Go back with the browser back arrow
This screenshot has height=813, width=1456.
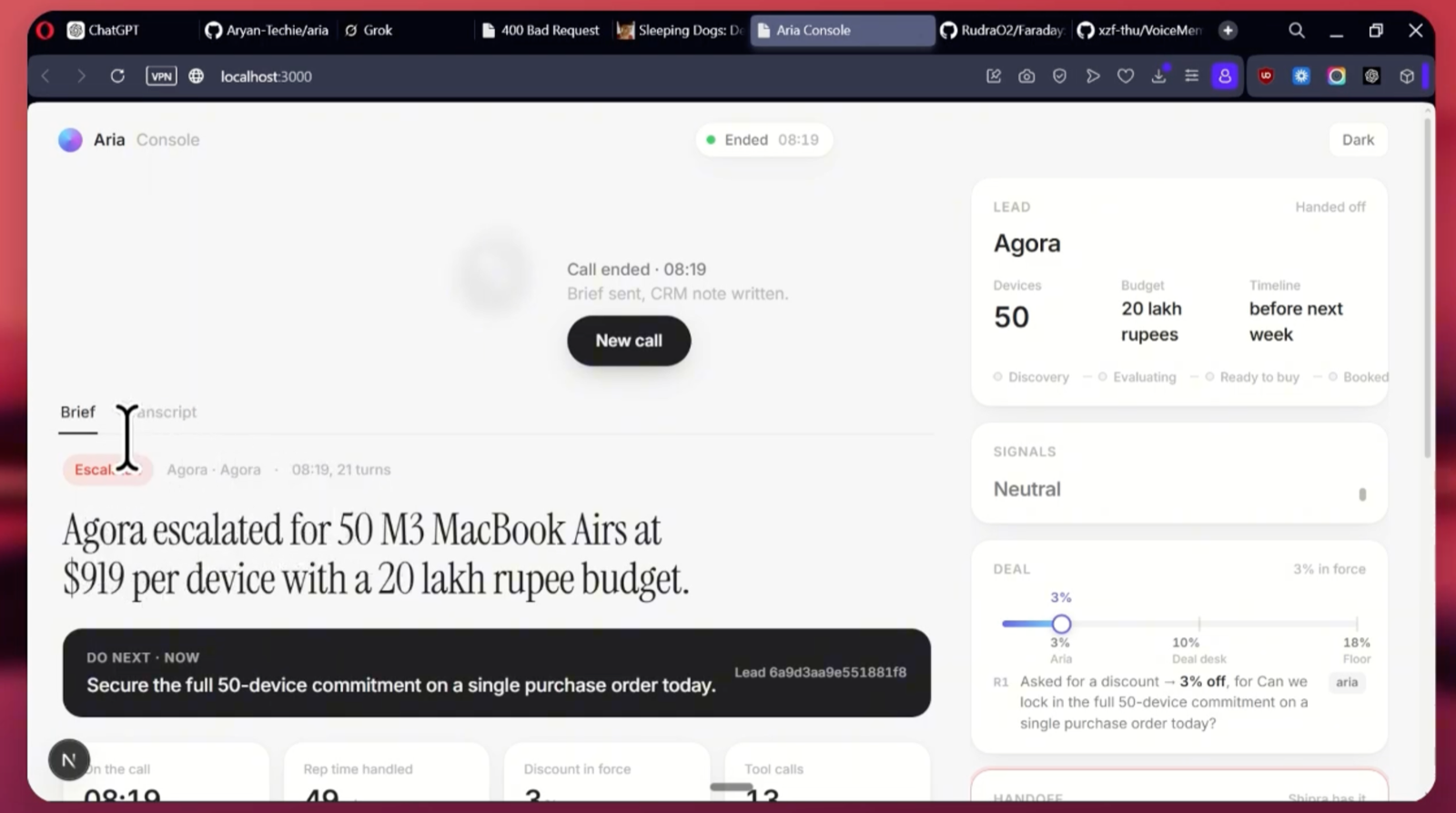coord(45,76)
